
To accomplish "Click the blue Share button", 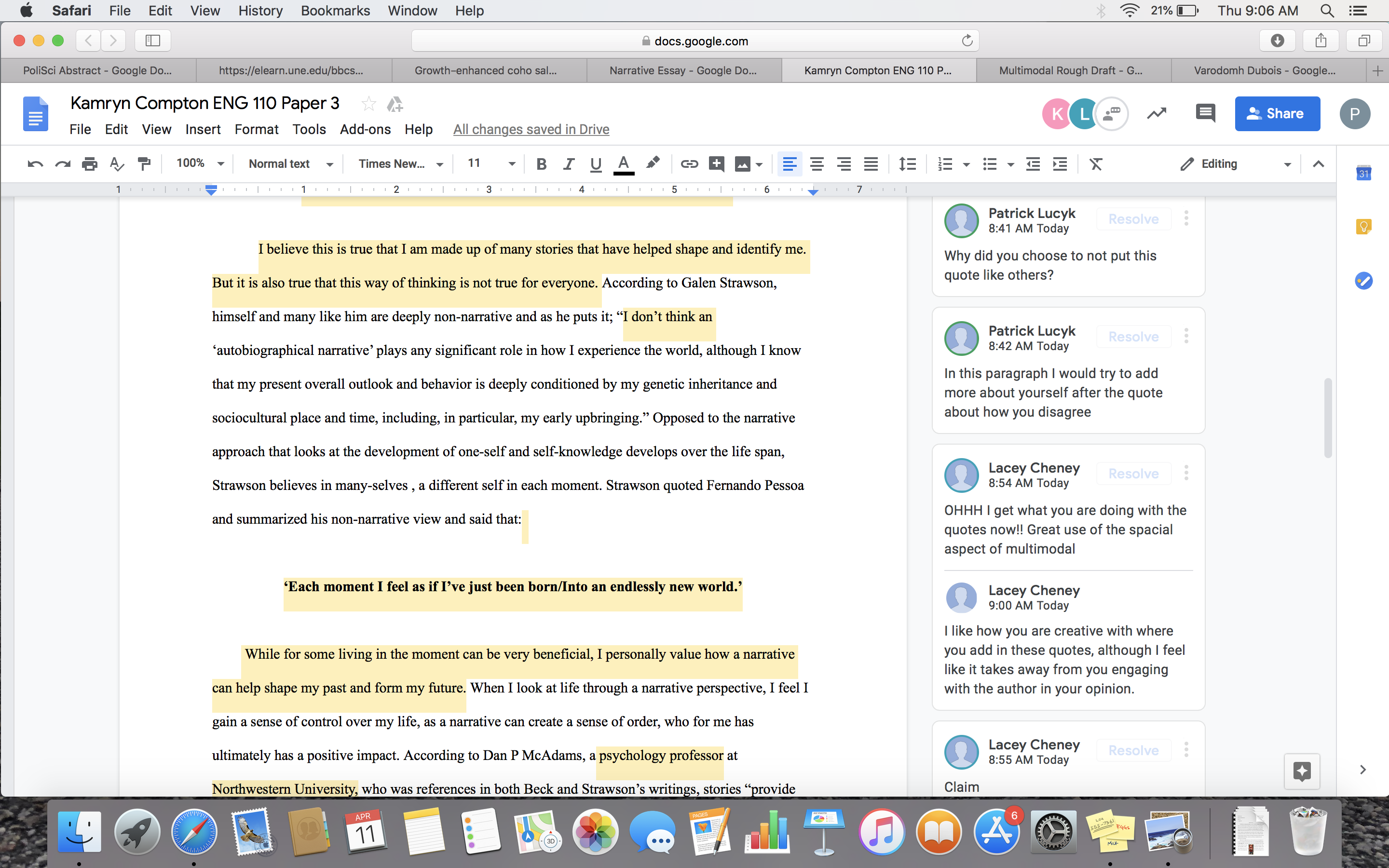I will click(1277, 114).
